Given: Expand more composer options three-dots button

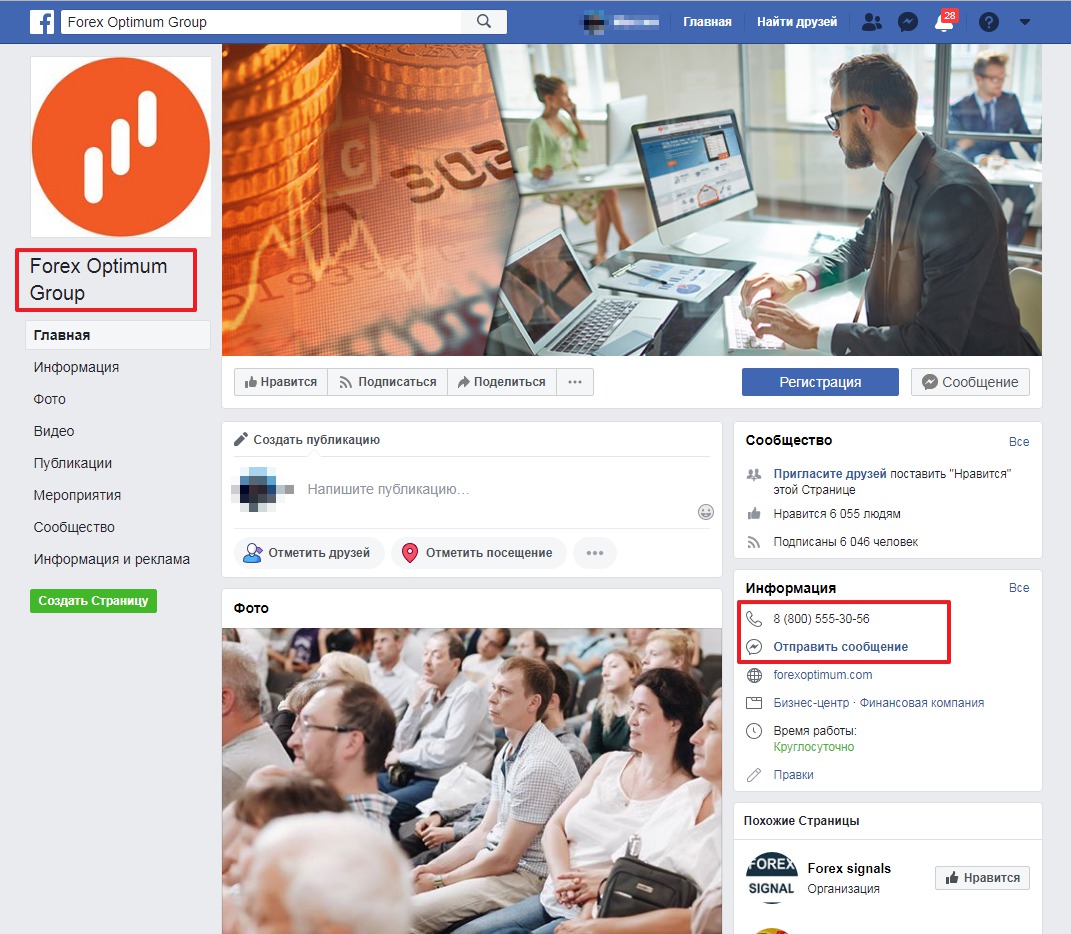Looking at the screenshot, I should pos(595,553).
